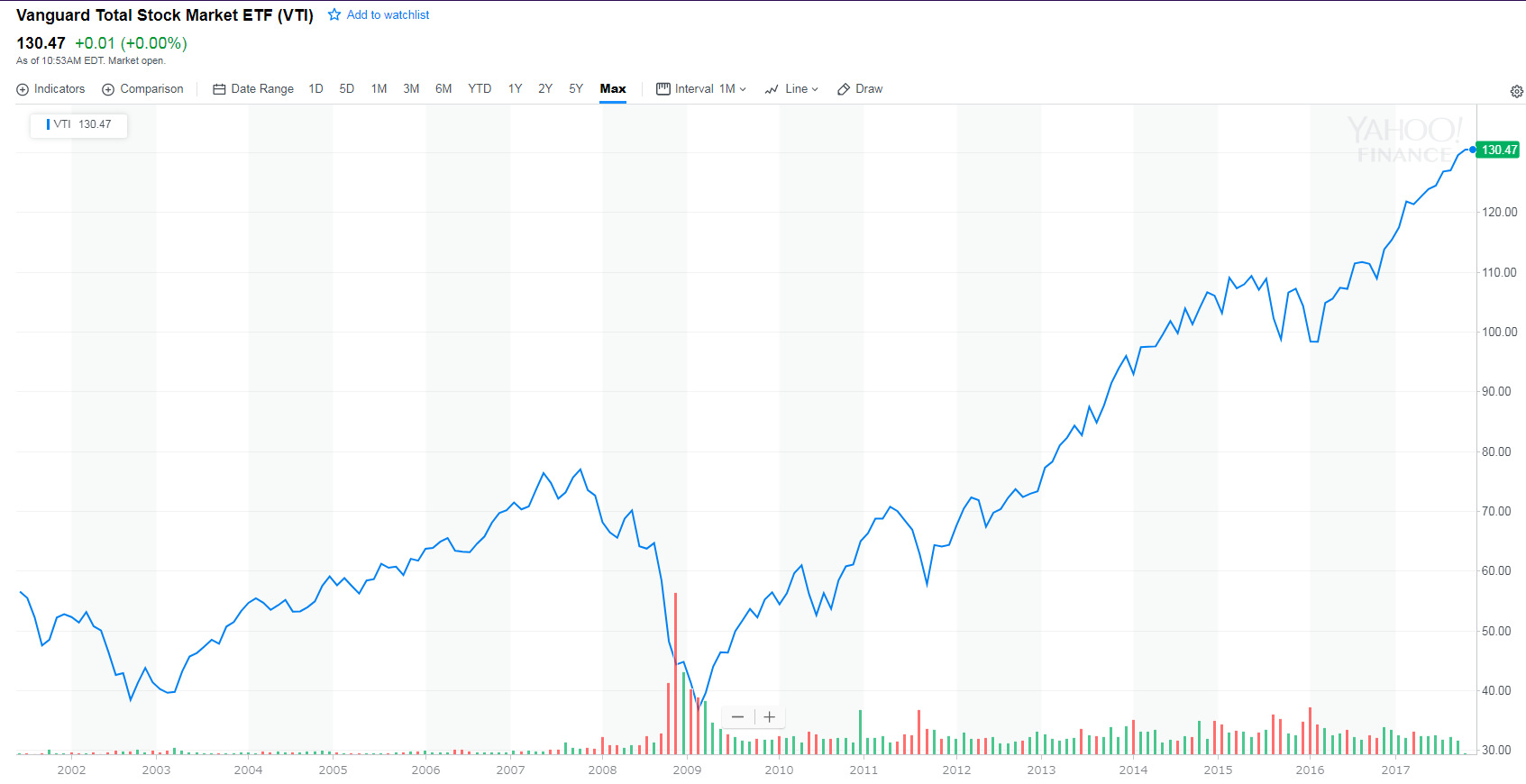Click the Date Range calendar icon

[x=219, y=89]
